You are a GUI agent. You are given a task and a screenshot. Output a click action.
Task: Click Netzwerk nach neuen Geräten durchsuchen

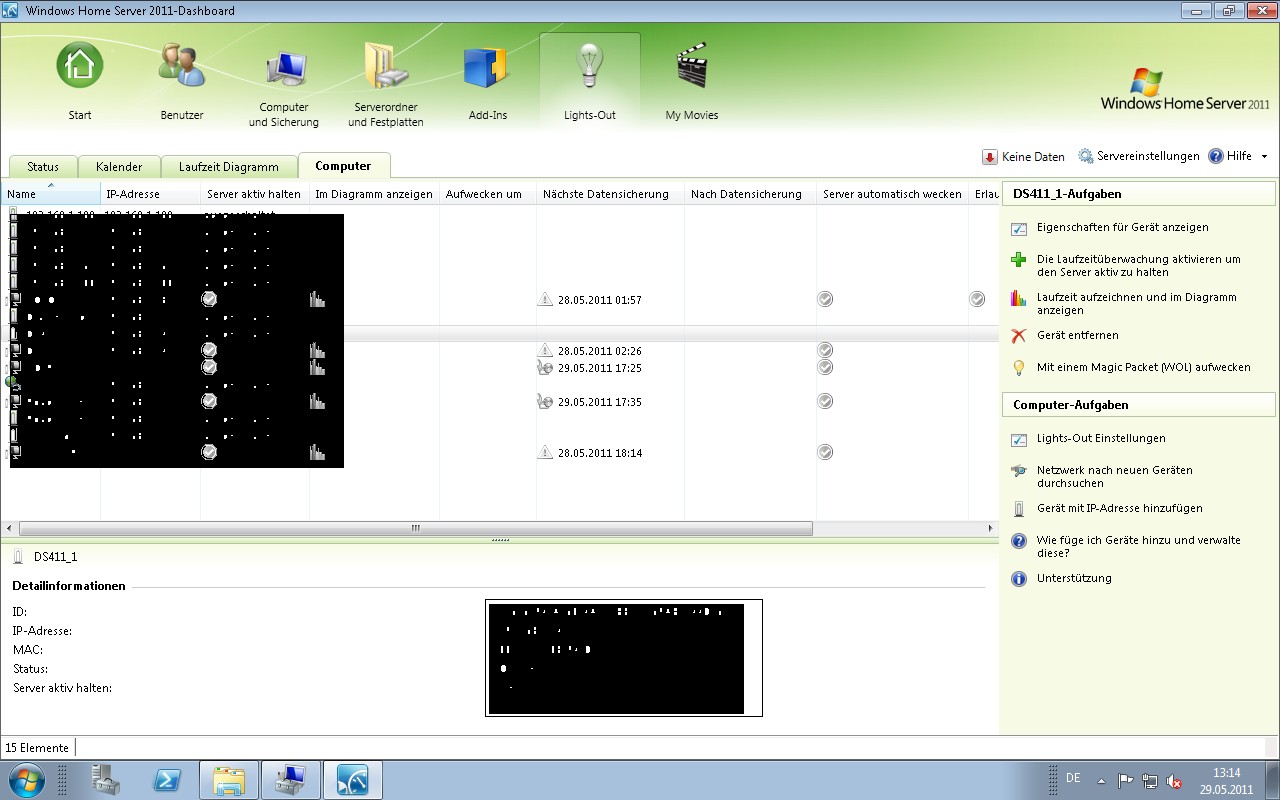[1114, 476]
